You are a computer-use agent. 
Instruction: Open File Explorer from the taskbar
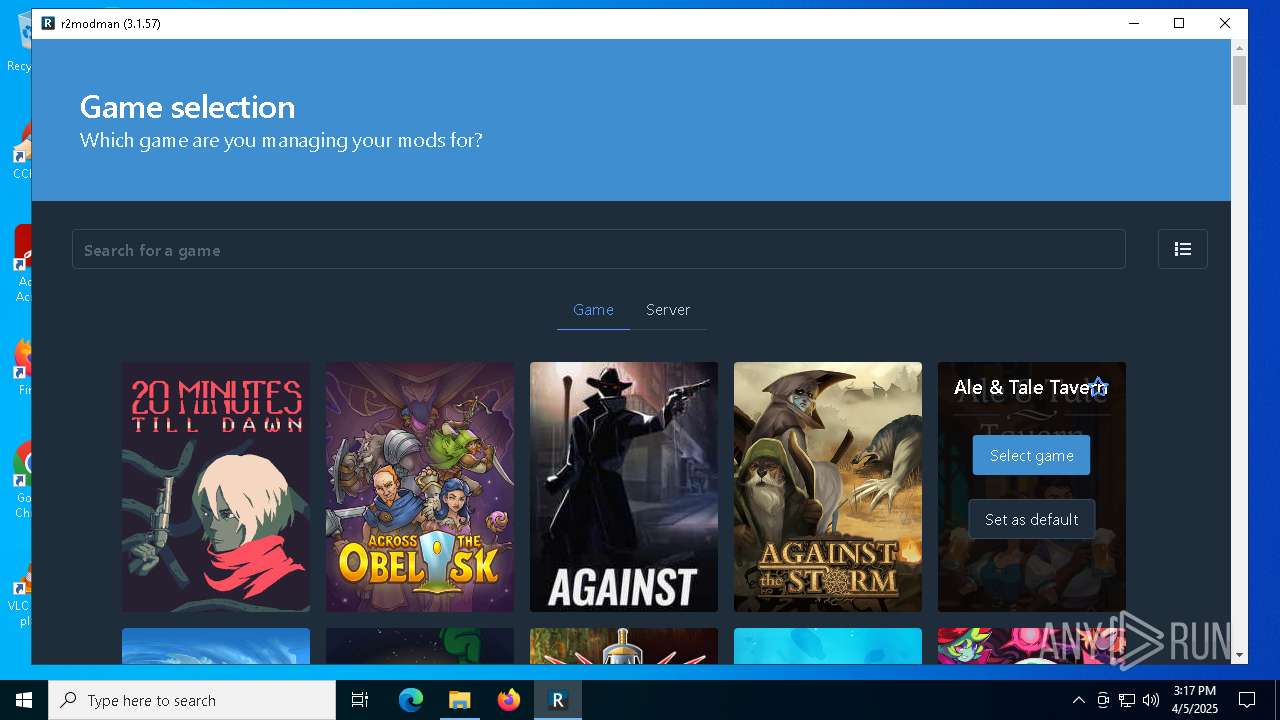point(460,700)
